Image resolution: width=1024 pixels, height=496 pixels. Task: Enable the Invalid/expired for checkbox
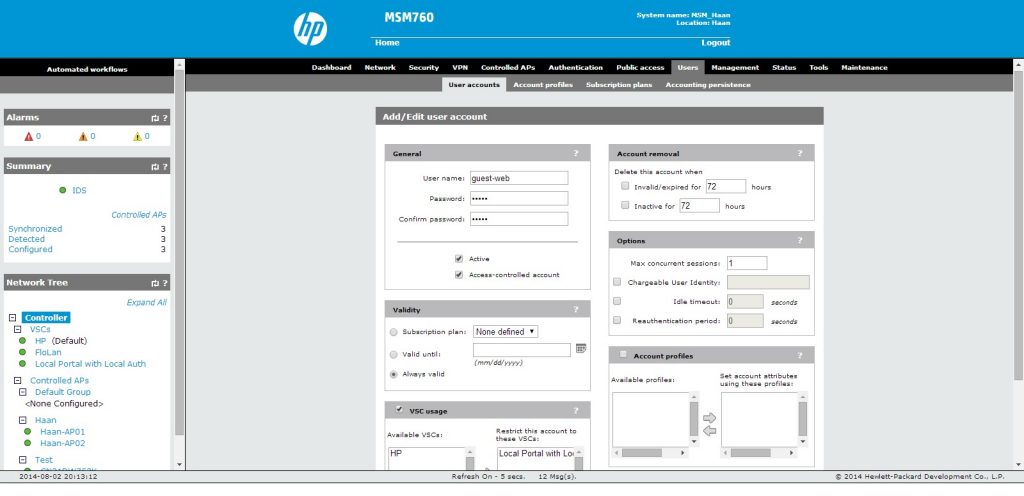pos(626,187)
